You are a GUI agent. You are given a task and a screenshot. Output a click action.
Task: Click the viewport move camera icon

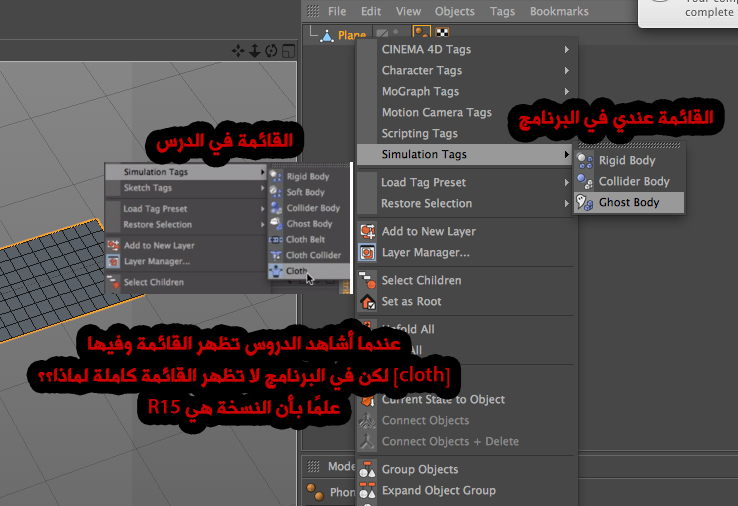[238, 50]
